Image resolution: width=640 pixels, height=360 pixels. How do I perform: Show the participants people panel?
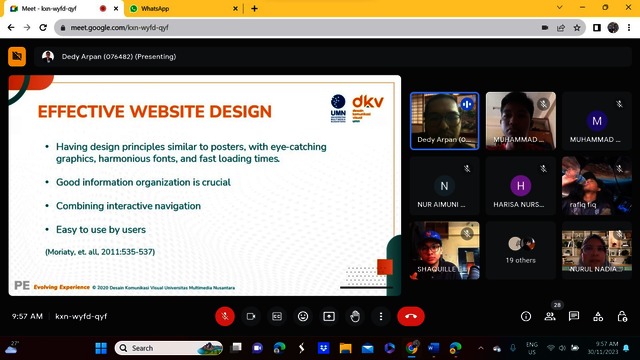(x=550, y=316)
